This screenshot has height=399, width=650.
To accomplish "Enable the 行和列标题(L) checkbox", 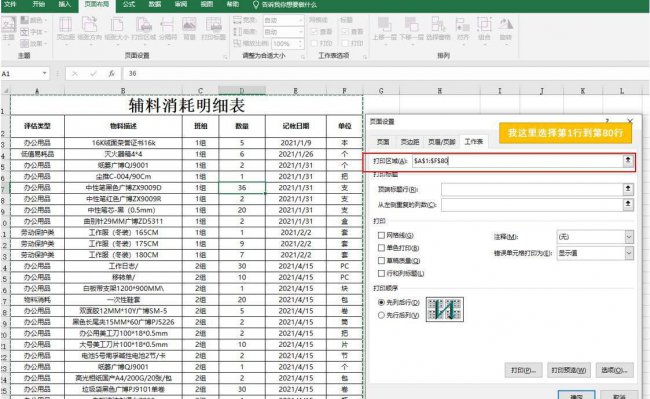I will pyautogui.click(x=381, y=273).
